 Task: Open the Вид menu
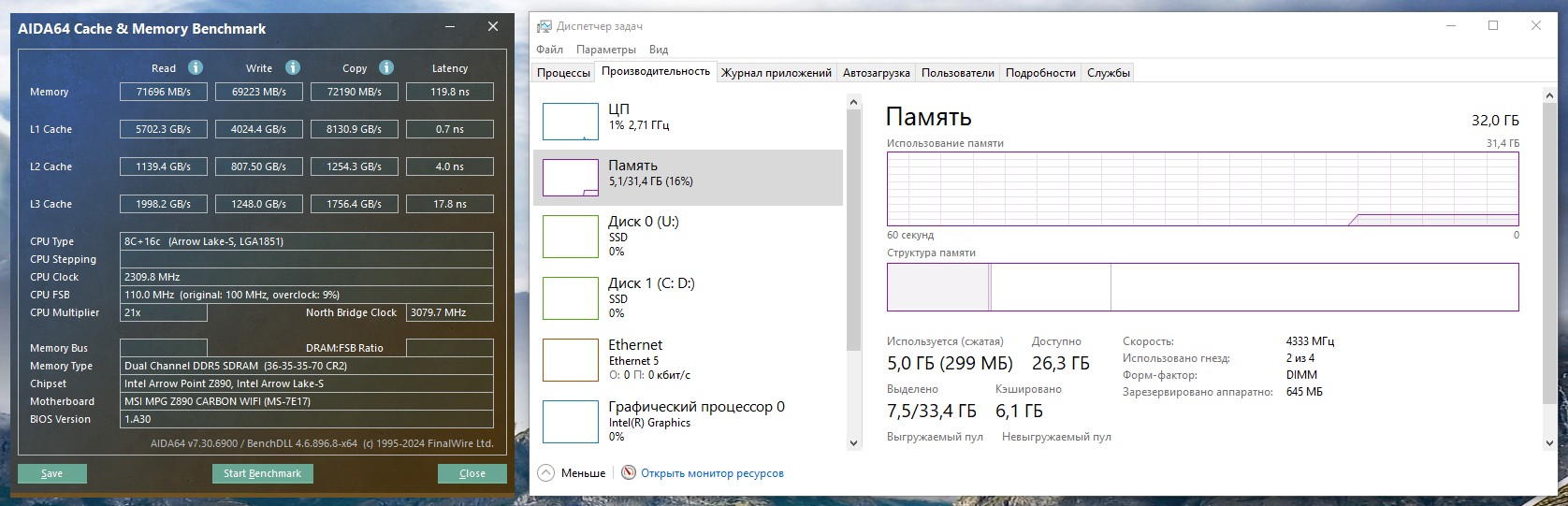click(x=659, y=50)
